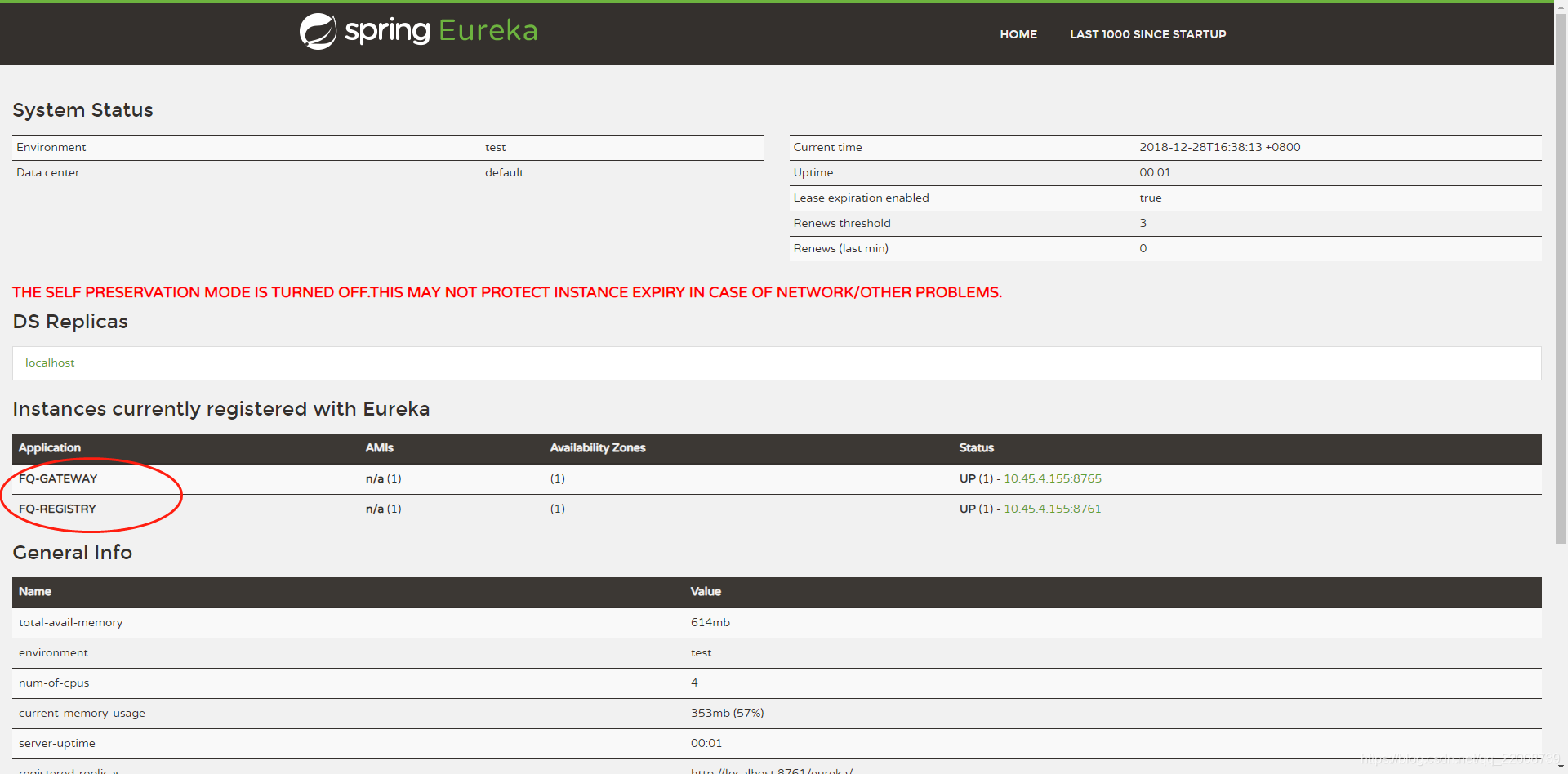Click the Renews (last min) label
The height and width of the screenshot is (774, 1568).
click(840, 248)
